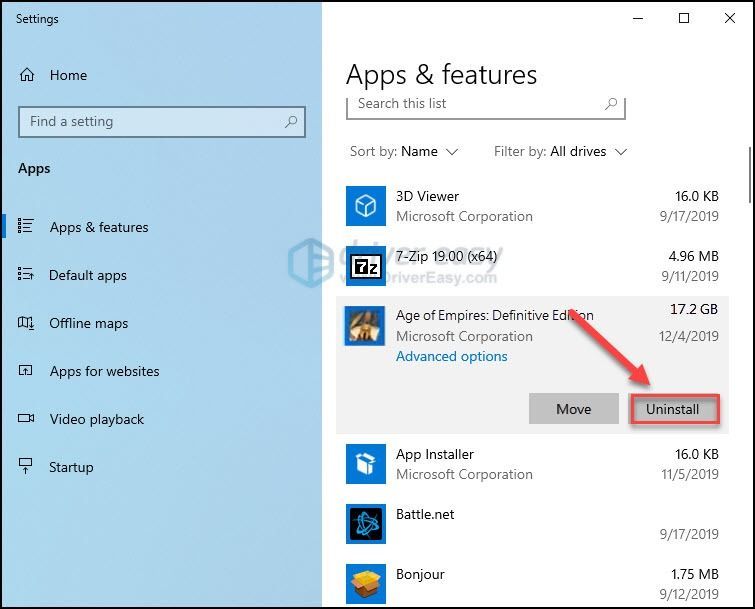755x609 pixels.
Task: Open Default apps settings page
Action: click(x=88, y=275)
